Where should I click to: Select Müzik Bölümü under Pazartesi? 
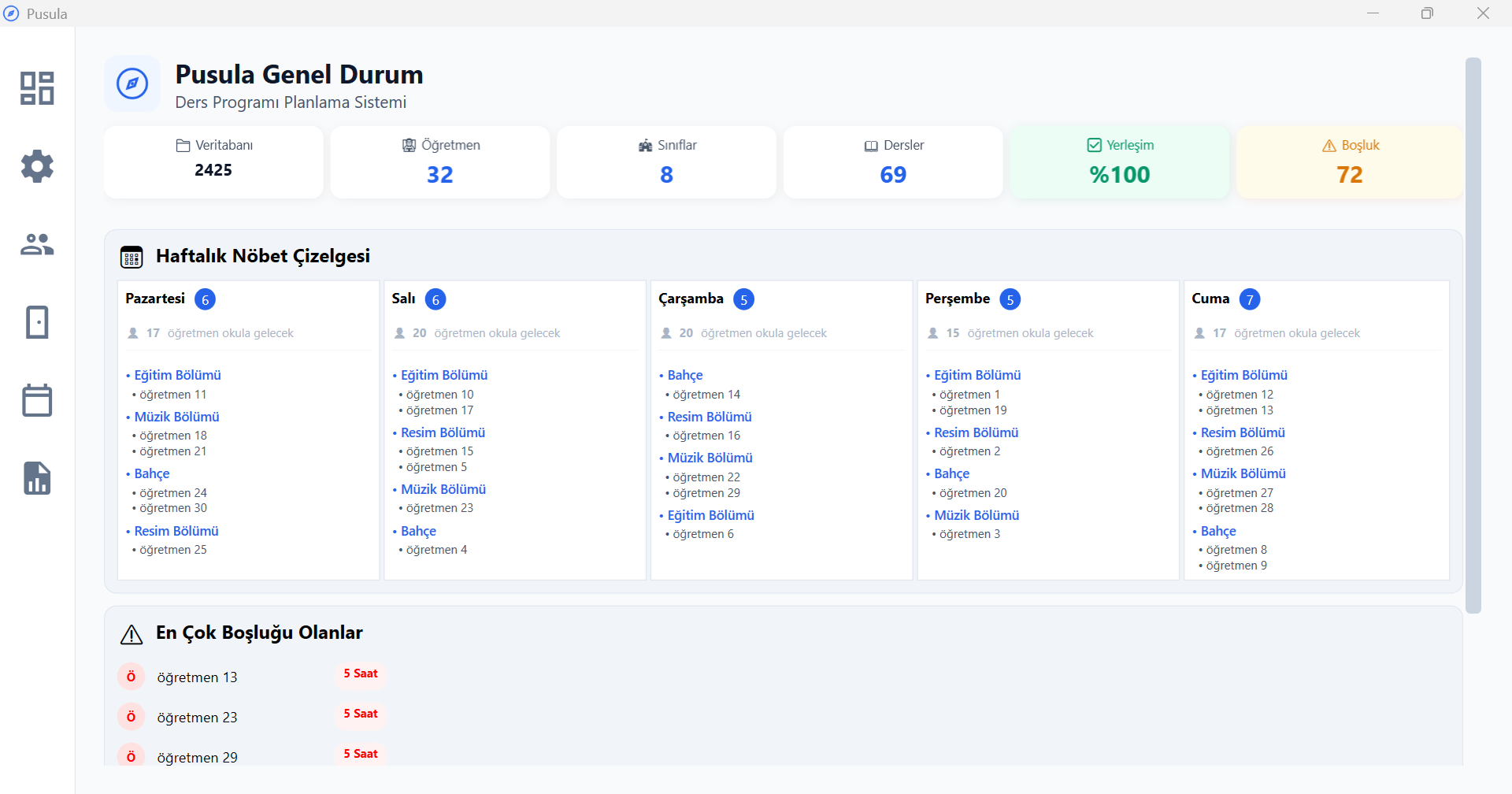coord(176,417)
